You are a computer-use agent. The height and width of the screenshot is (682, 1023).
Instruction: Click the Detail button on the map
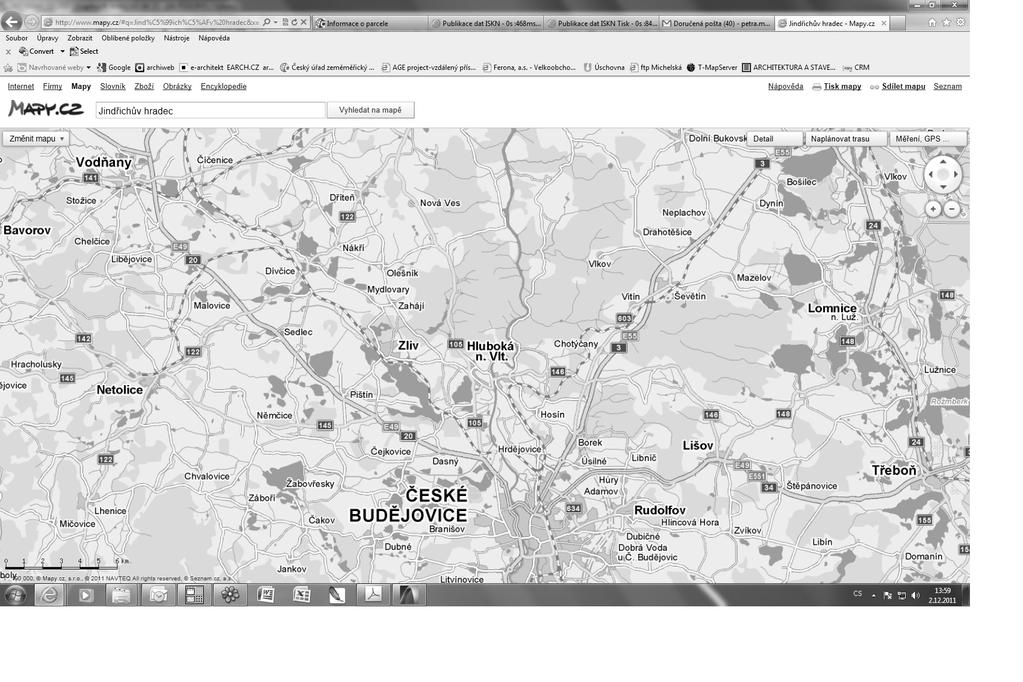tap(775, 138)
